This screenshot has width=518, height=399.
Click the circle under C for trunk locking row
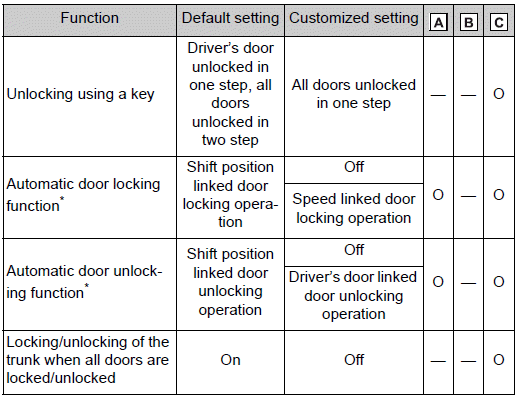coord(499,360)
